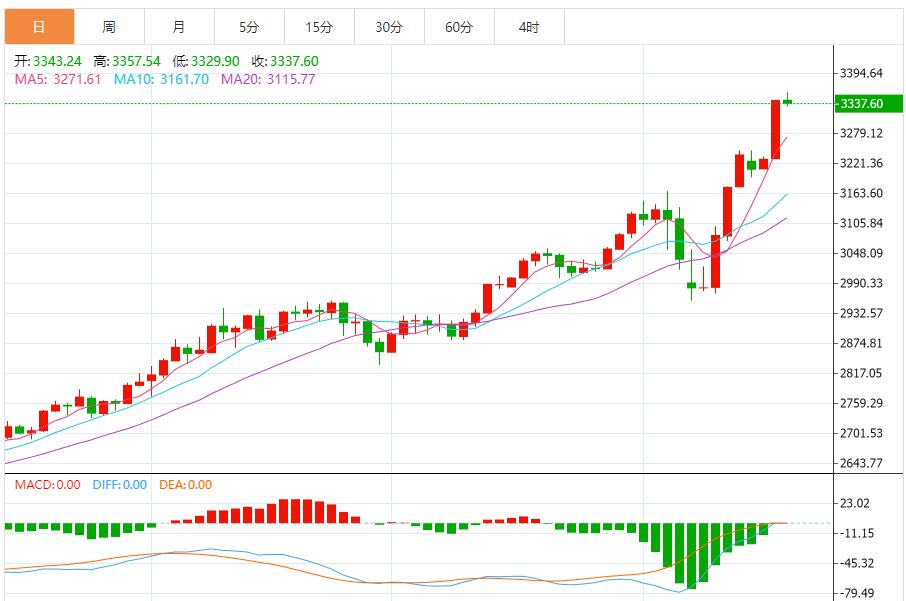Screen dimensions: 906x601
Task: Open the 月 monthly chart tab
Action: (179, 27)
